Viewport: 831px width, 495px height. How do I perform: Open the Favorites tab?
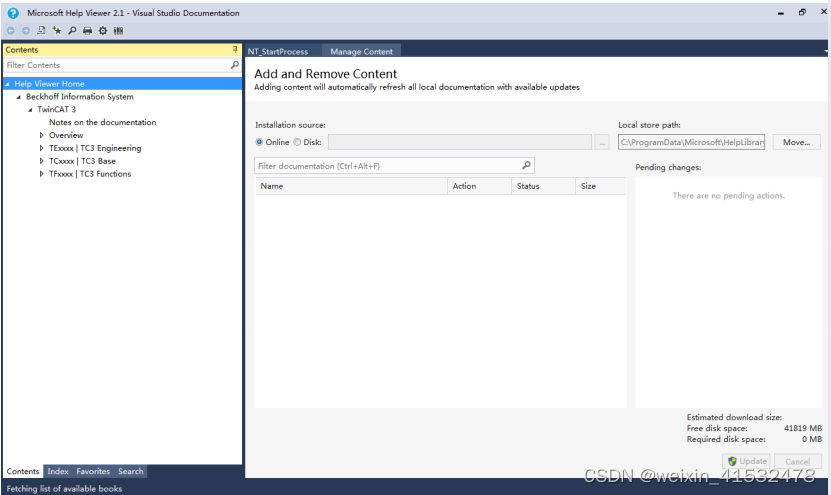coord(93,471)
